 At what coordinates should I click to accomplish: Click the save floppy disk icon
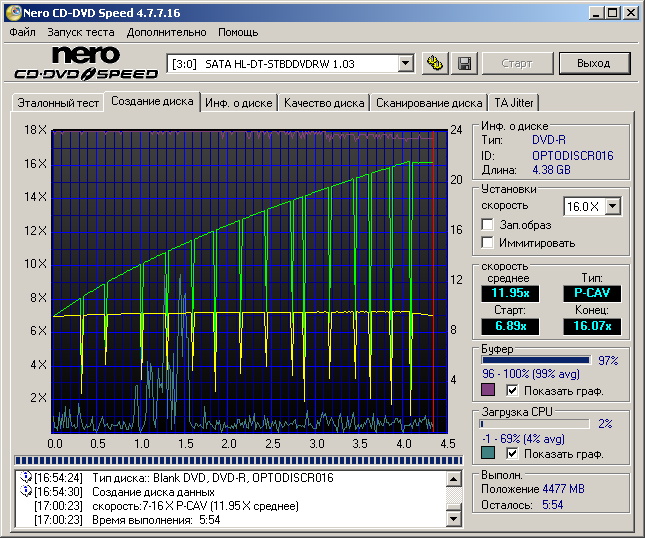(464, 63)
